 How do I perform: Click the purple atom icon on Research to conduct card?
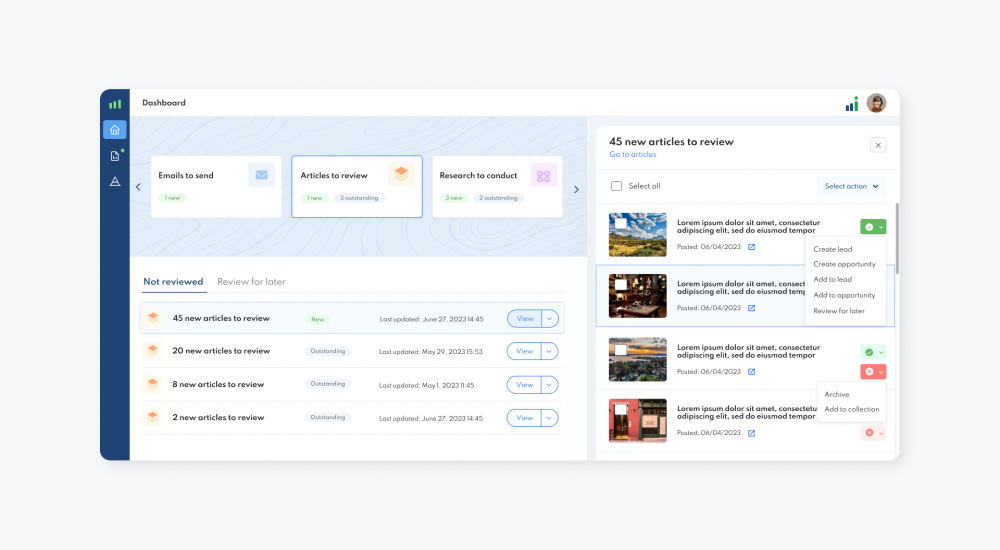(543, 176)
